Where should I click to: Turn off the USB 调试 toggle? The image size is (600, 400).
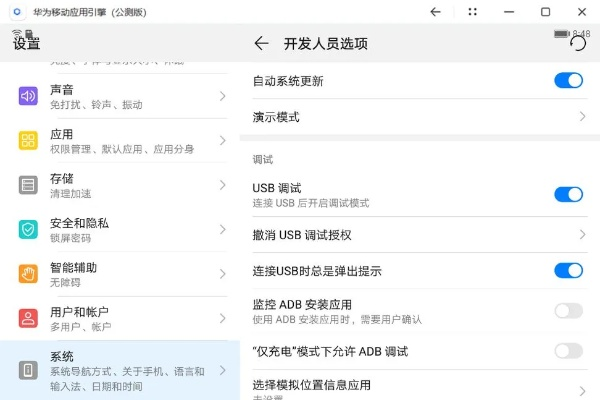click(x=568, y=194)
